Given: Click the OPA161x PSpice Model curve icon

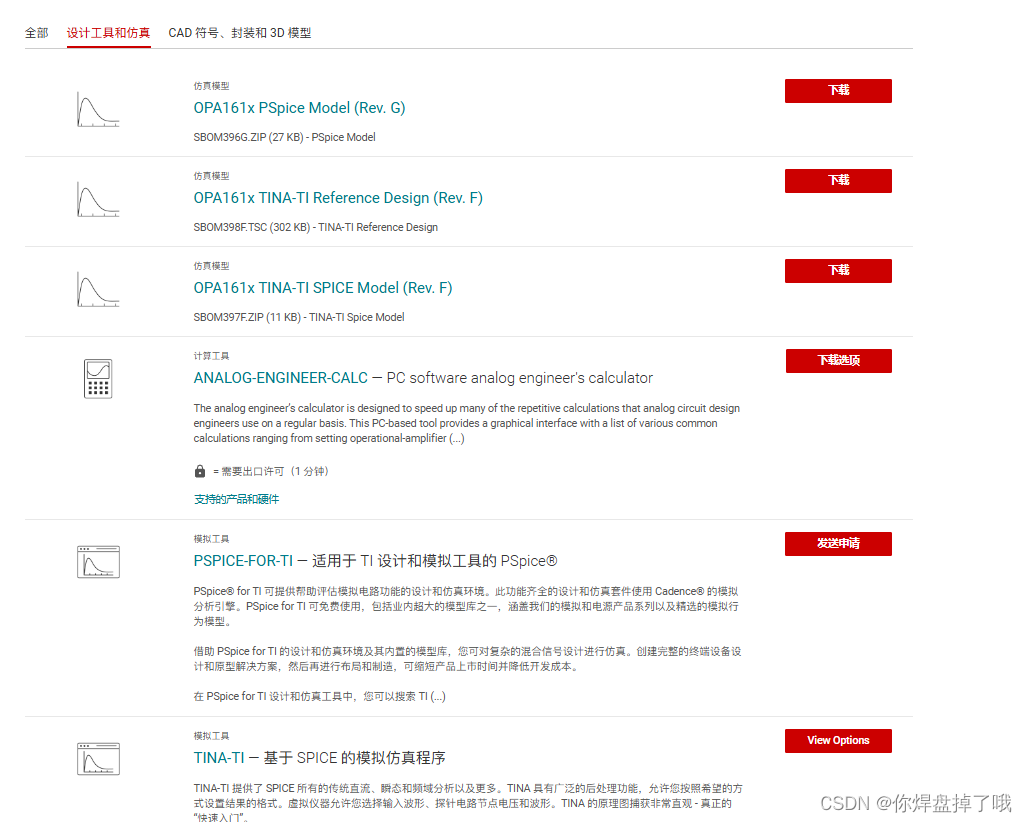Looking at the screenshot, I should [x=98, y=109].
